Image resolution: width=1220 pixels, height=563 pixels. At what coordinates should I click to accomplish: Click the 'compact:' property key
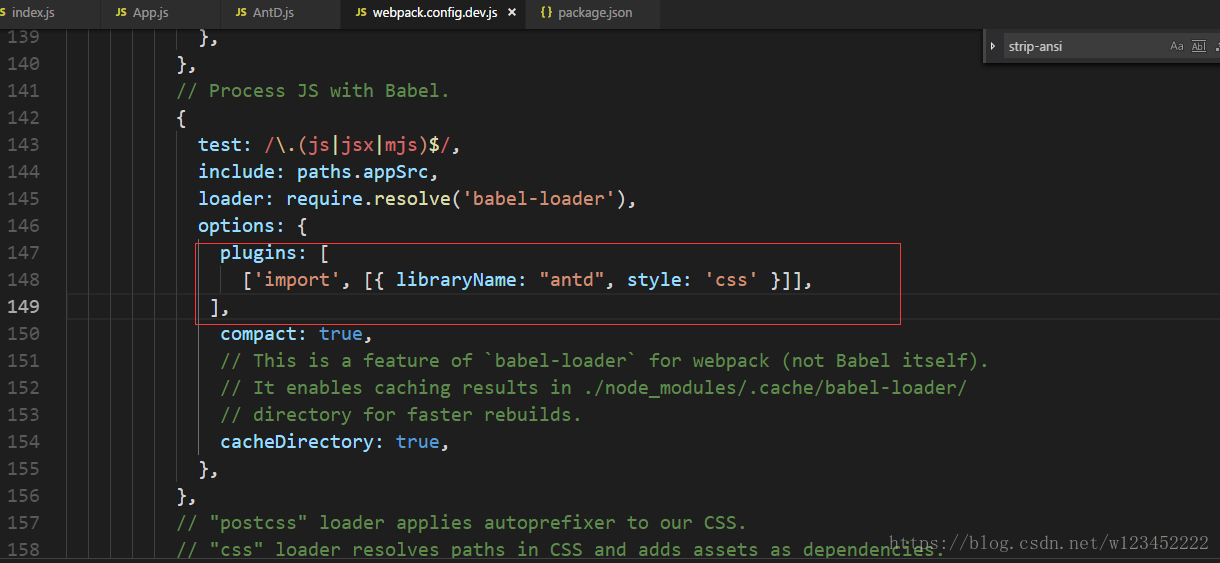tap(264, 334)
